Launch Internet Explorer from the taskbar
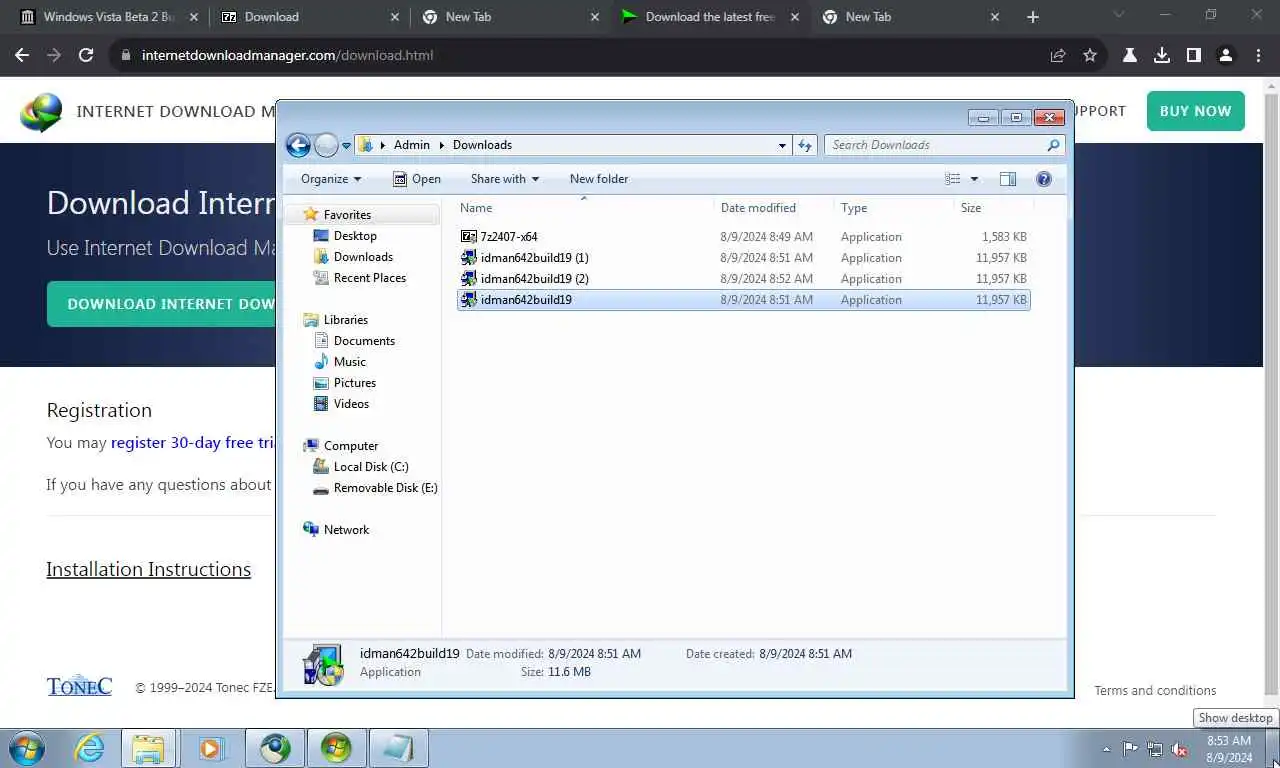Viewport: 1280px width, 768px height. 89,748
